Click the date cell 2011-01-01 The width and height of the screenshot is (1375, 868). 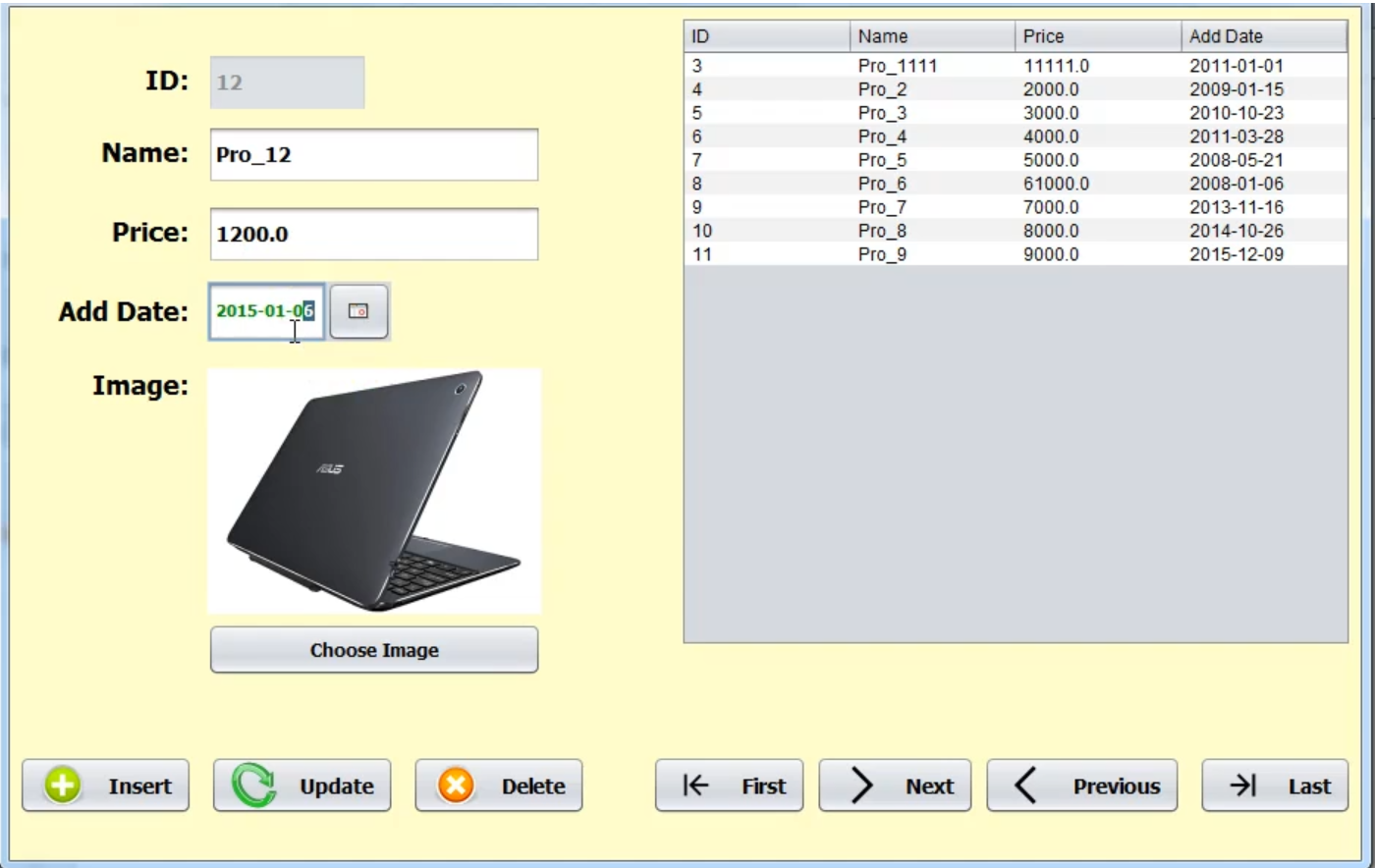click(1264, 66)
